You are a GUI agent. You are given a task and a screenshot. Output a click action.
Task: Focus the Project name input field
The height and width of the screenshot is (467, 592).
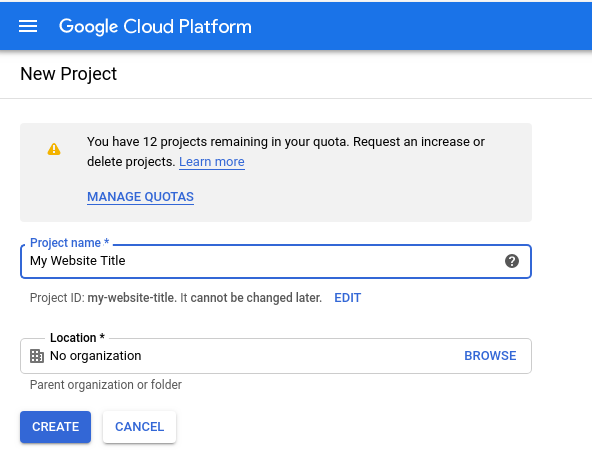(x=276, y=261)
